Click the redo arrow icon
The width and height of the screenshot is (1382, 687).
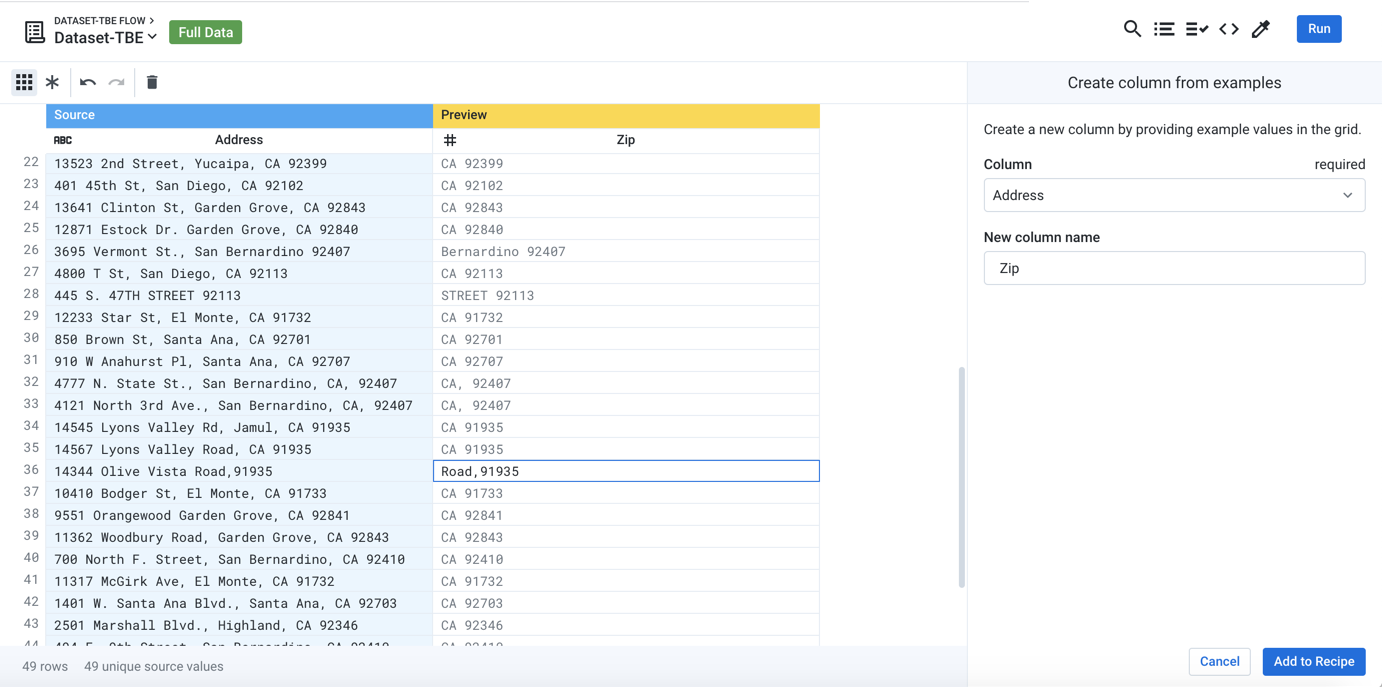(117, 82)
